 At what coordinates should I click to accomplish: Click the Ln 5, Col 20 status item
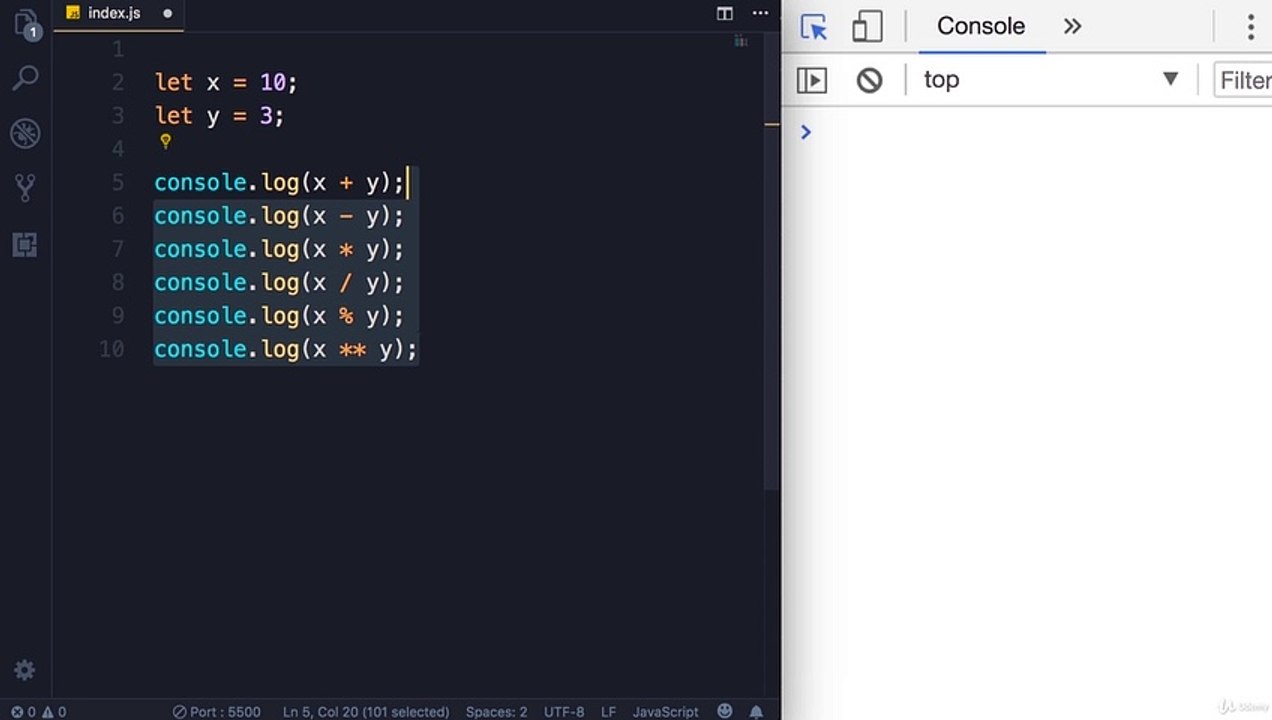coord(366,712)
